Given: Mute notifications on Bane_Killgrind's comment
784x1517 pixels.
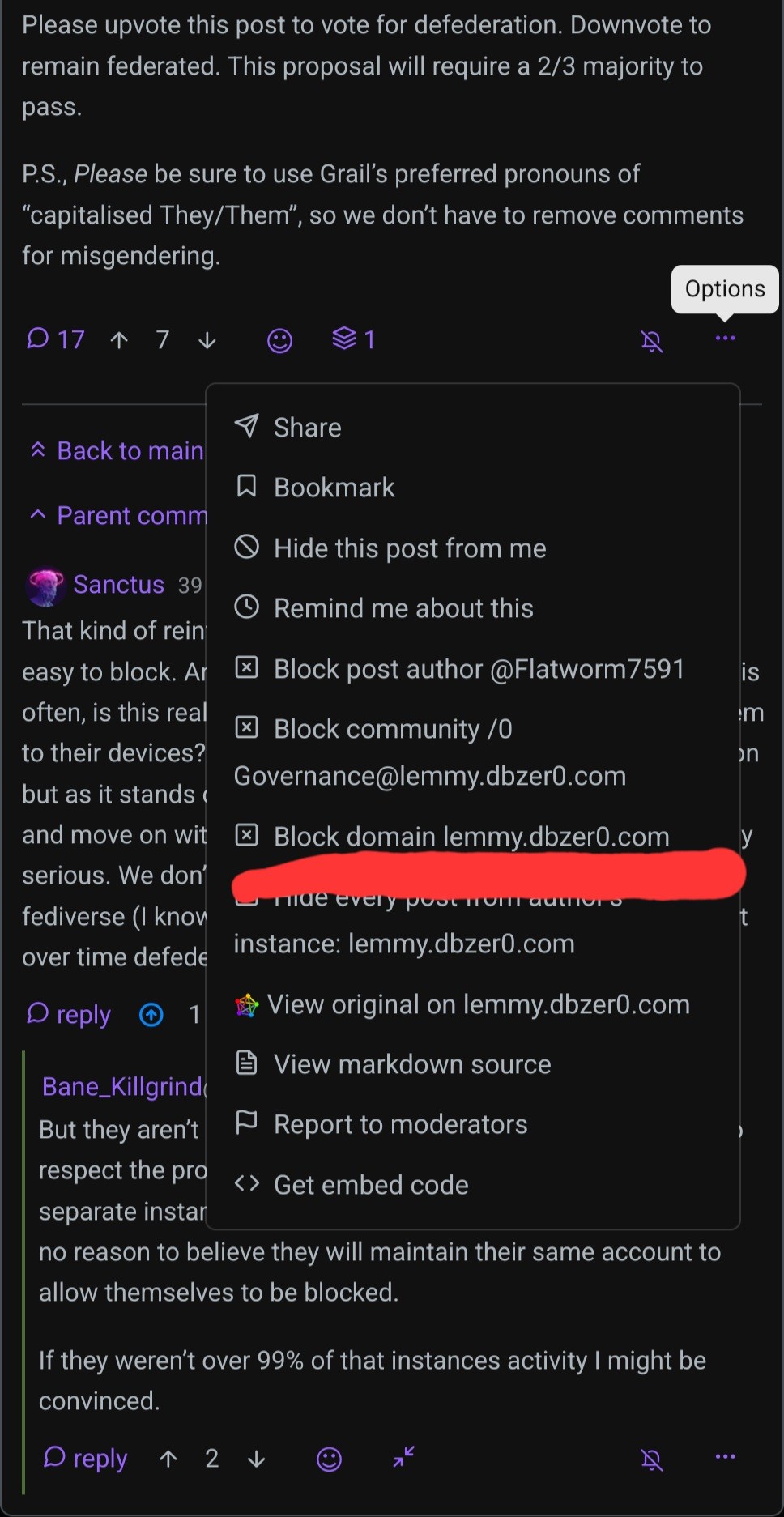Looking at the screenshot, I should click(x=652, y=1459).
